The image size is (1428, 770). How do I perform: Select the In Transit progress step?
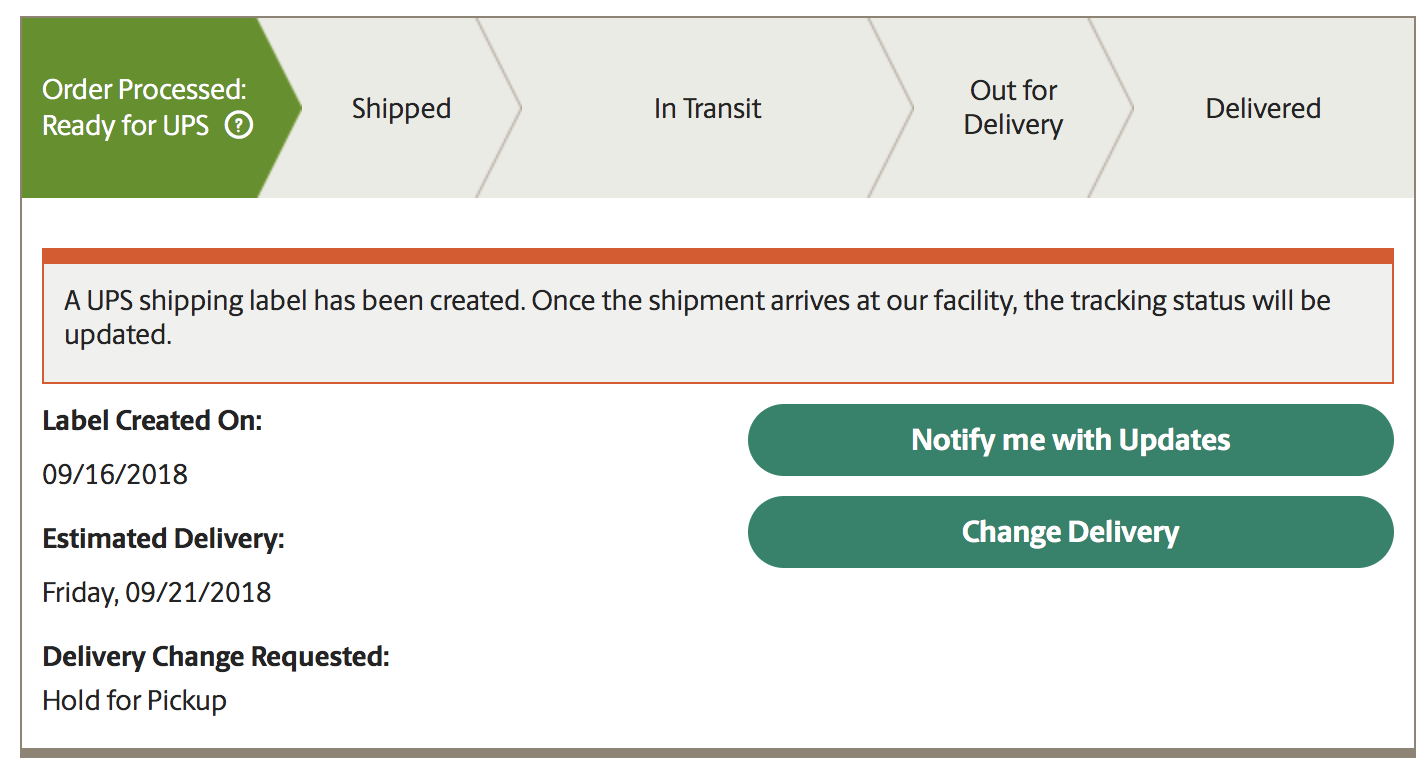coord(707,108)
